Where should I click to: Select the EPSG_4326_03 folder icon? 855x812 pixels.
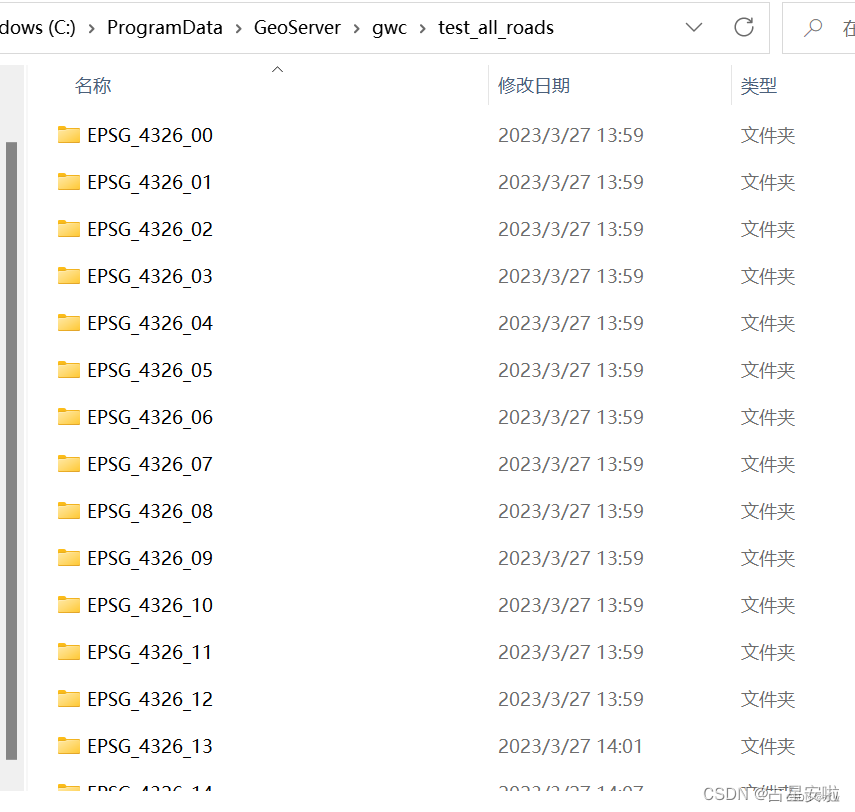tap(69, 276)
